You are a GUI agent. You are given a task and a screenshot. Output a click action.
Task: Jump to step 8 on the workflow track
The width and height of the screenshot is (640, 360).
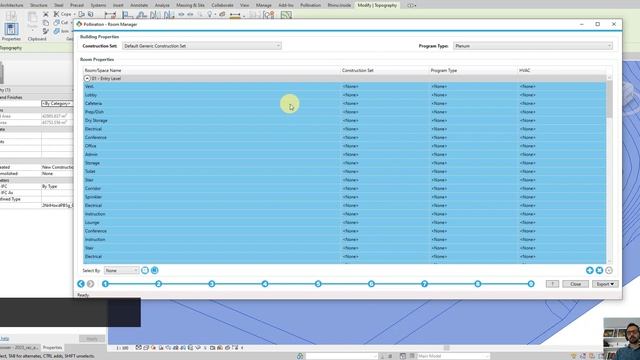point(478,284)
